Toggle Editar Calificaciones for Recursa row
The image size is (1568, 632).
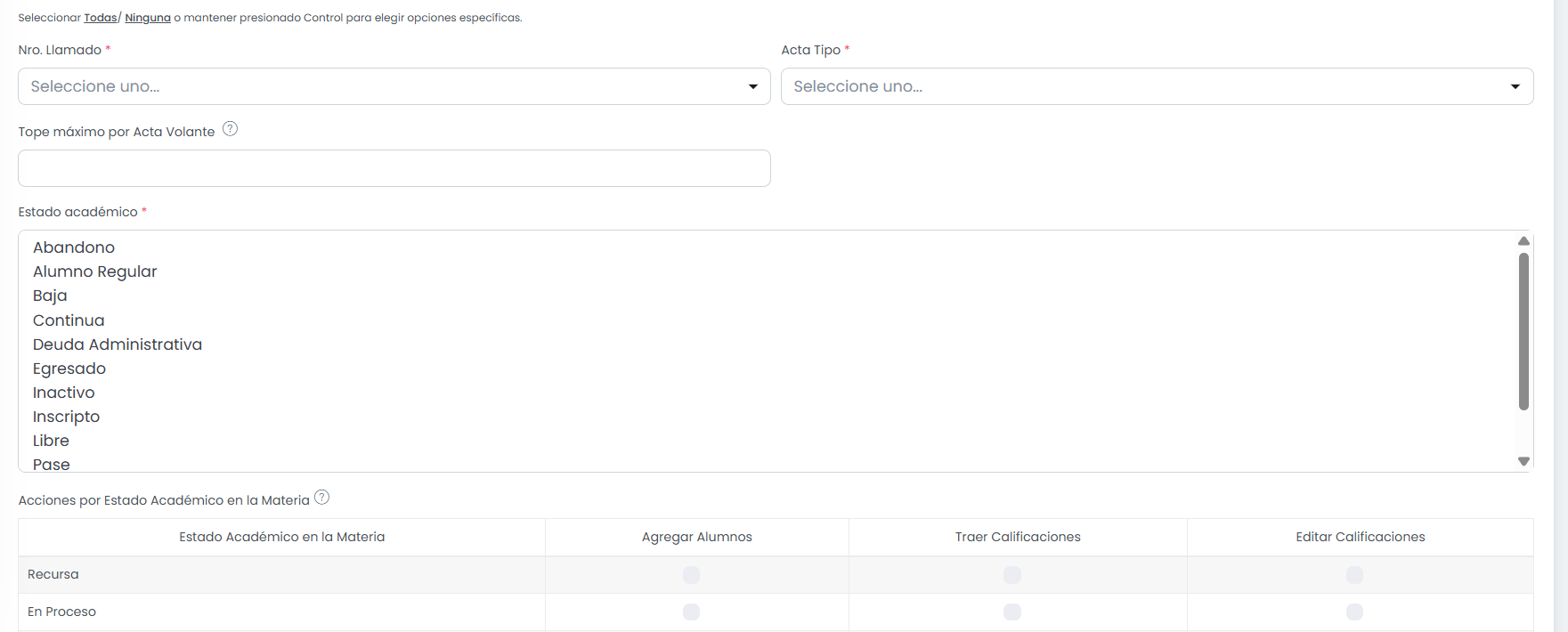click(x=1354, y=575)
